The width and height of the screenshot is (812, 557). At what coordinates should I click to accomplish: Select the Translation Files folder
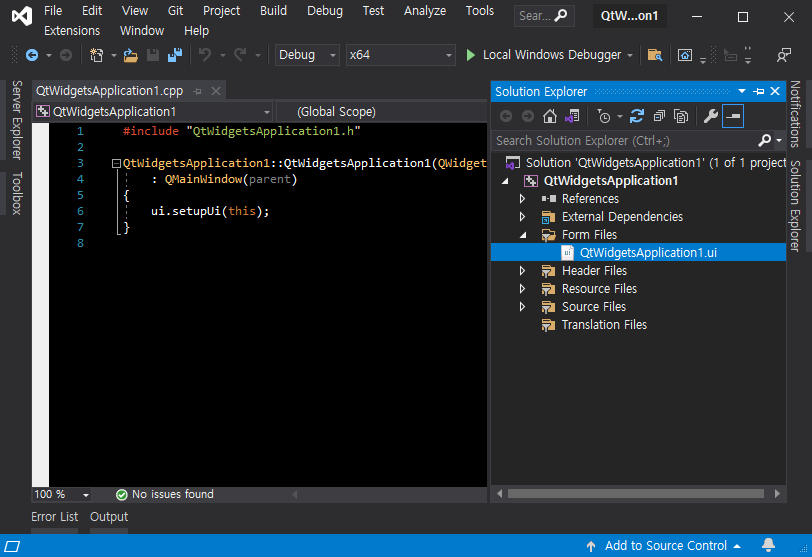pyautogui.click(x=604, y=325)
